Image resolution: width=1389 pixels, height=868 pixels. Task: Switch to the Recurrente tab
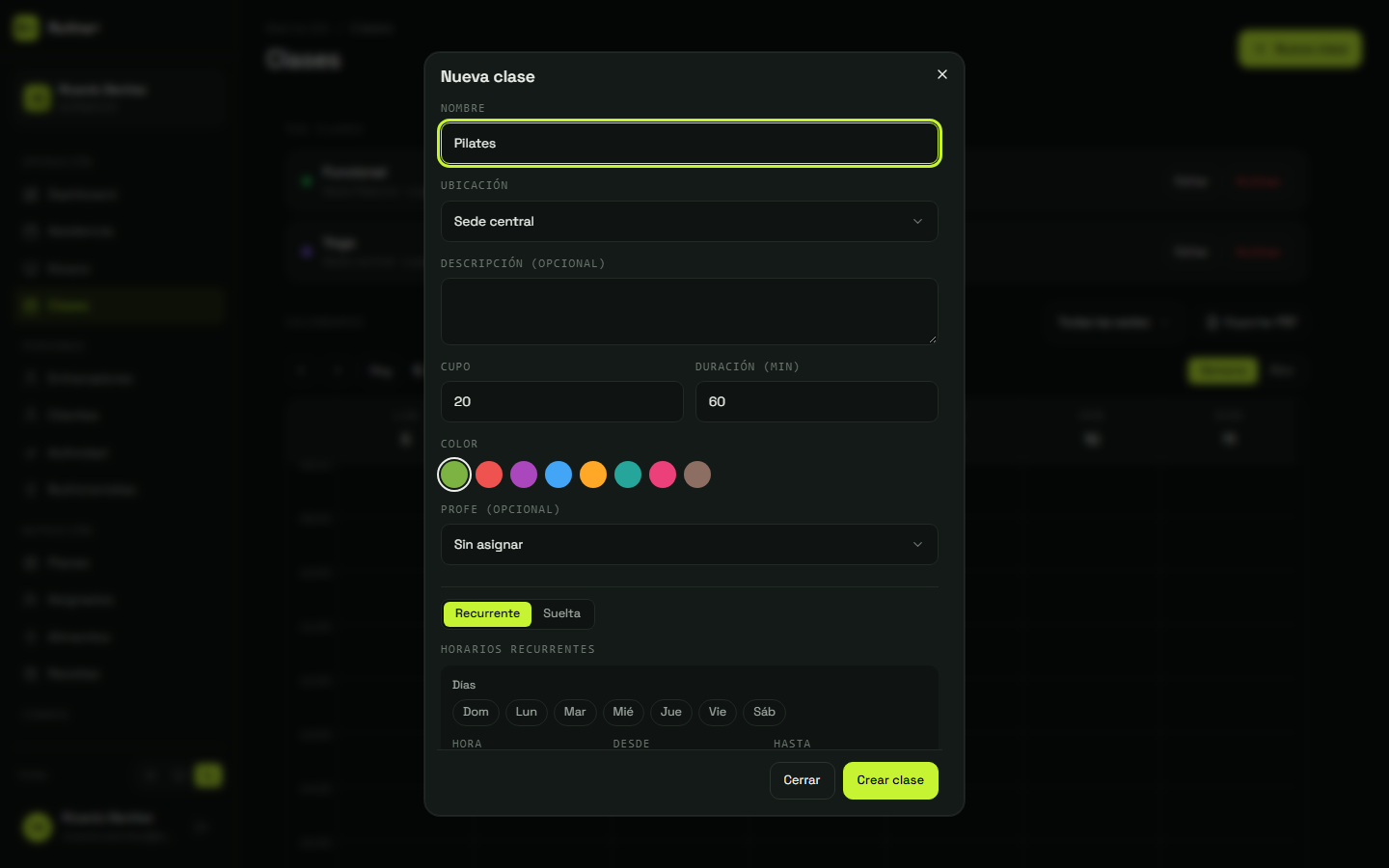(487, 614)
